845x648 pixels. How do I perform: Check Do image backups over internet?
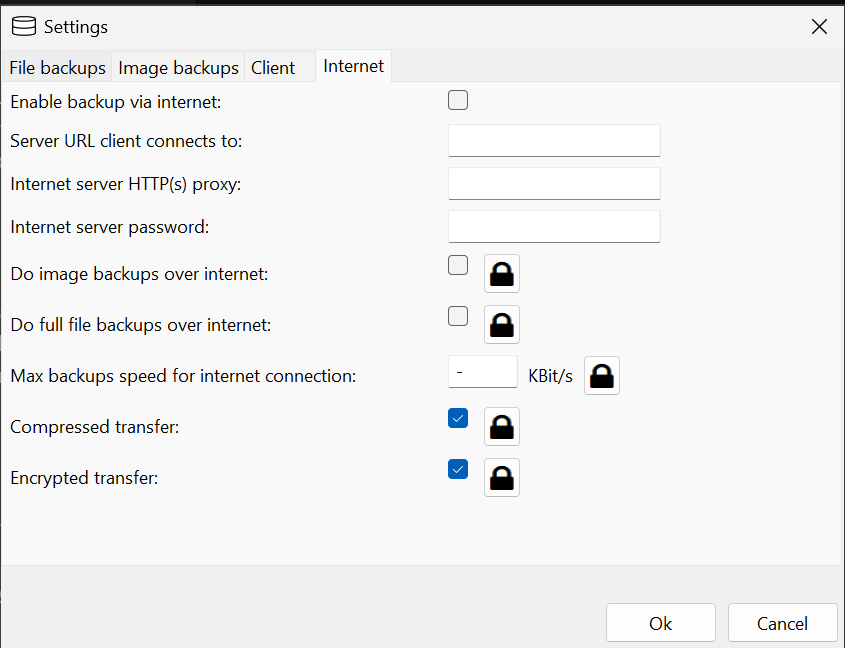pos(458,265)
